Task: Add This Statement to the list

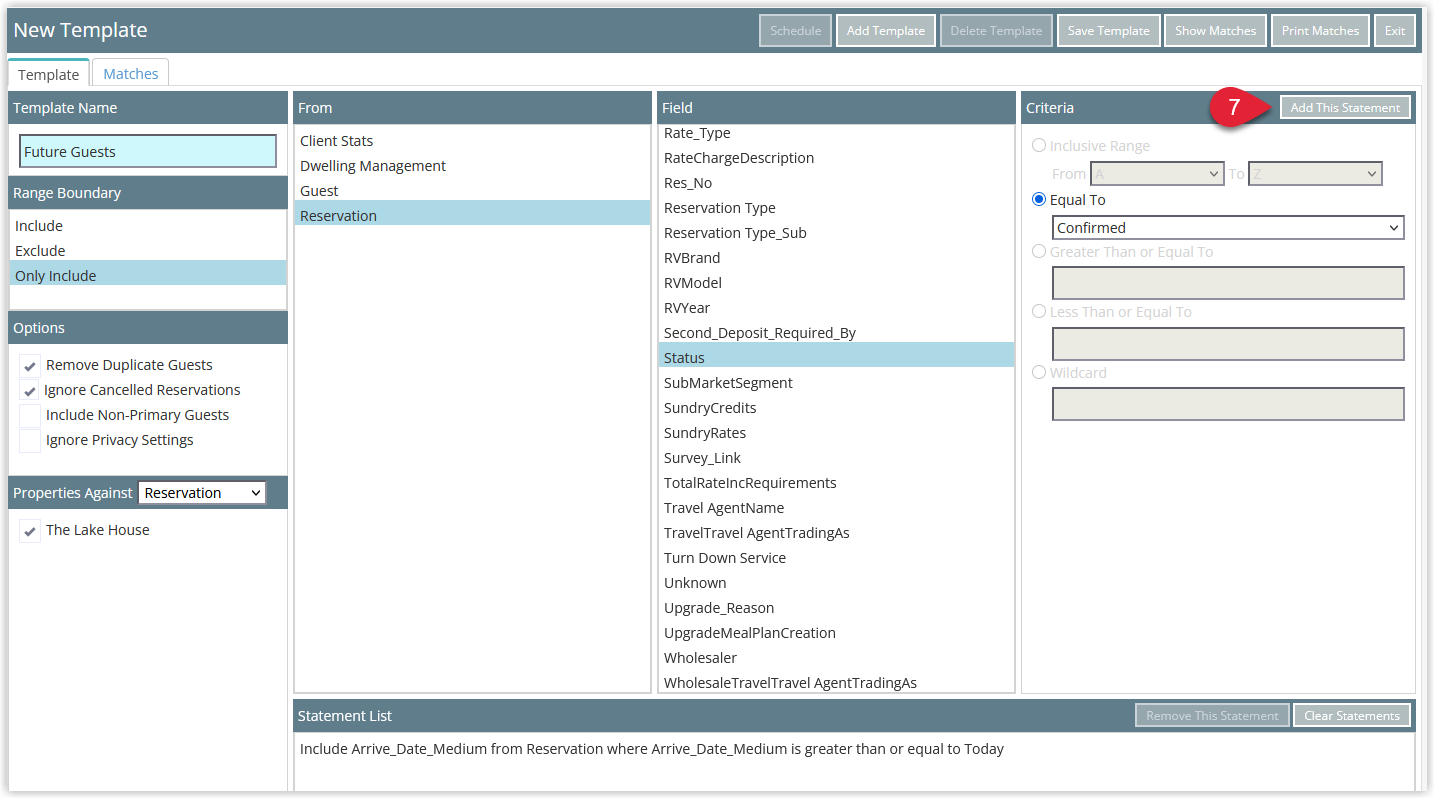Action: pos(1345,108)
